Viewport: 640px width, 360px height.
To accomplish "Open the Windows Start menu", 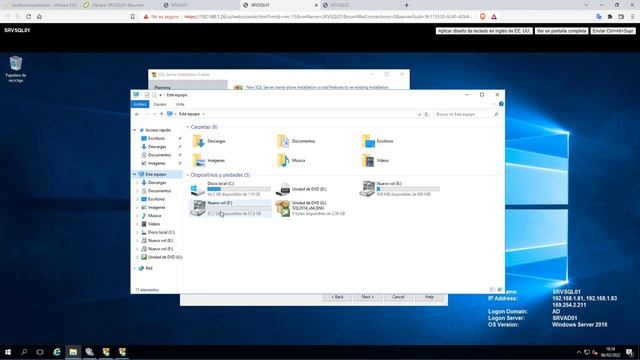I will click(8, 352).
